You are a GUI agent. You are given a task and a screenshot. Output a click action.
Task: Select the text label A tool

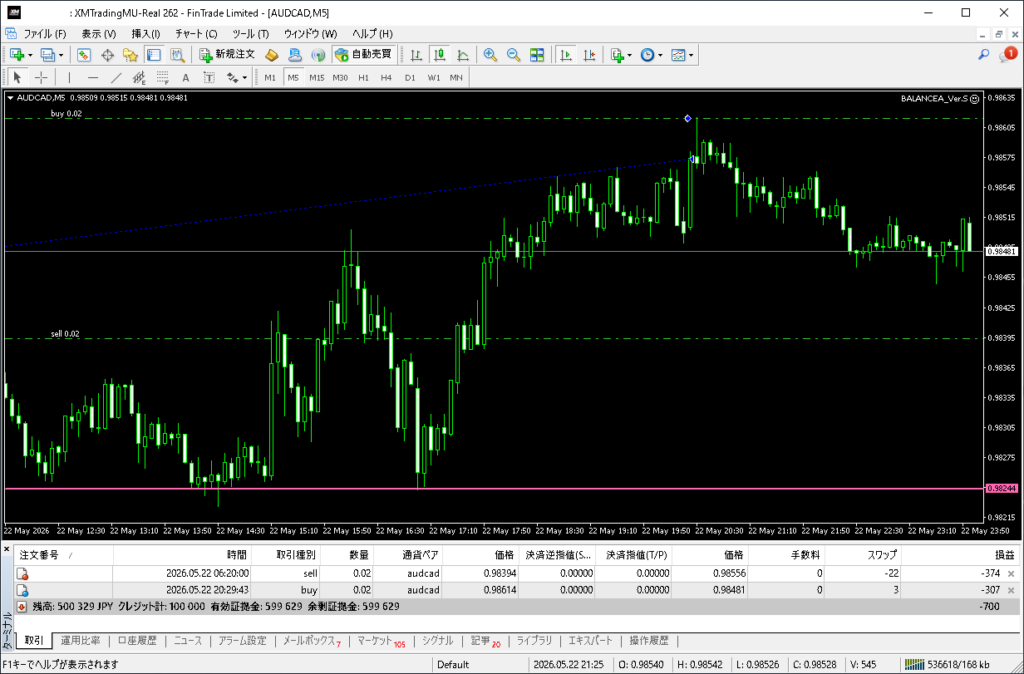click(185, 78)
